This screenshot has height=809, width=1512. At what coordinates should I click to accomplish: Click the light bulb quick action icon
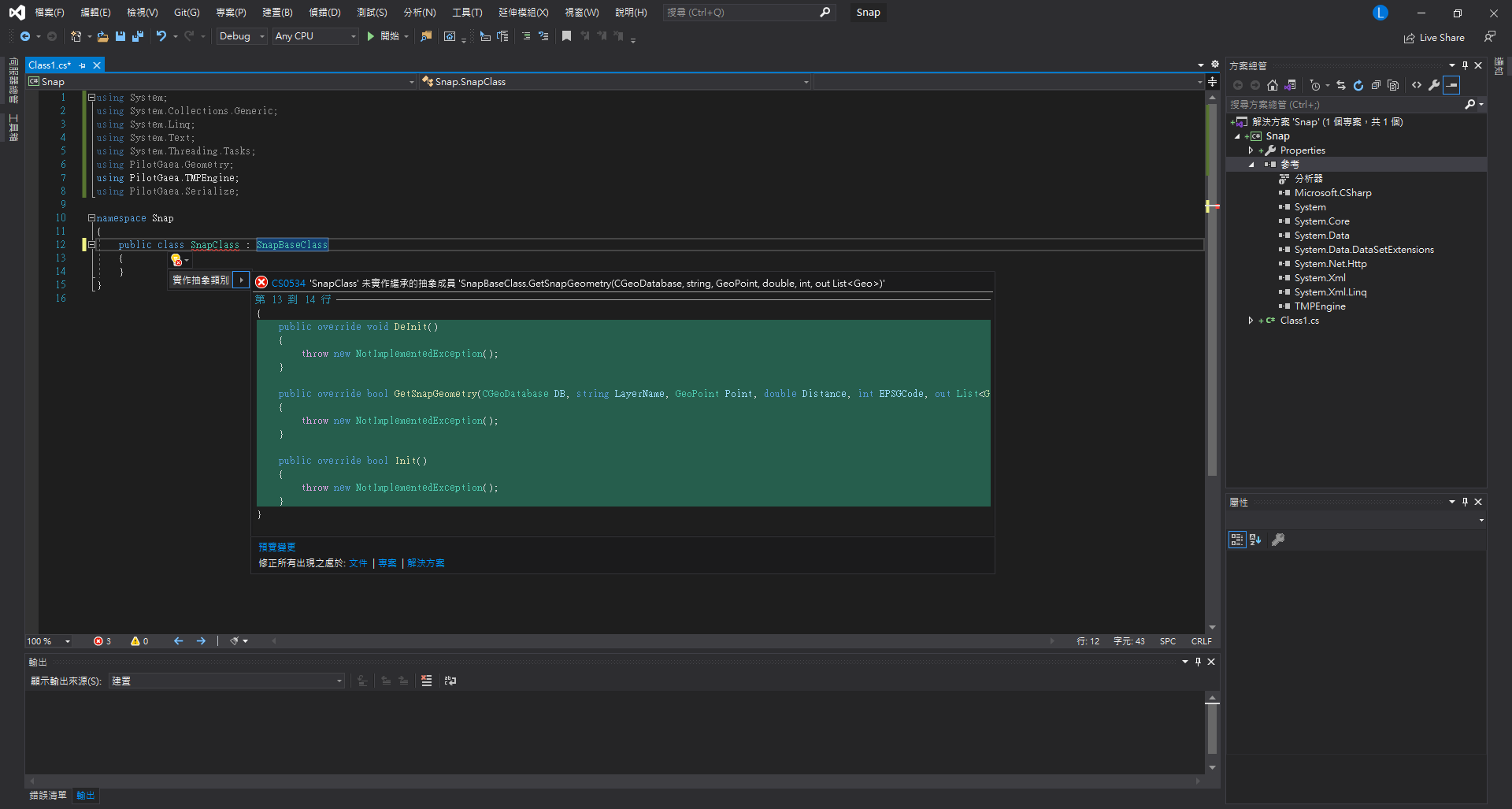pyautogui.click(x=176, y=260)
